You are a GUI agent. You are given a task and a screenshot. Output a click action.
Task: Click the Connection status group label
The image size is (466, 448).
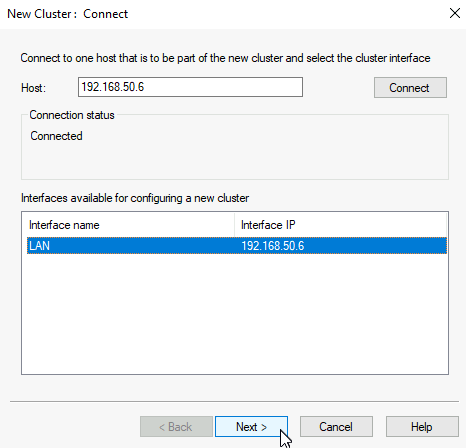(72, 115)
